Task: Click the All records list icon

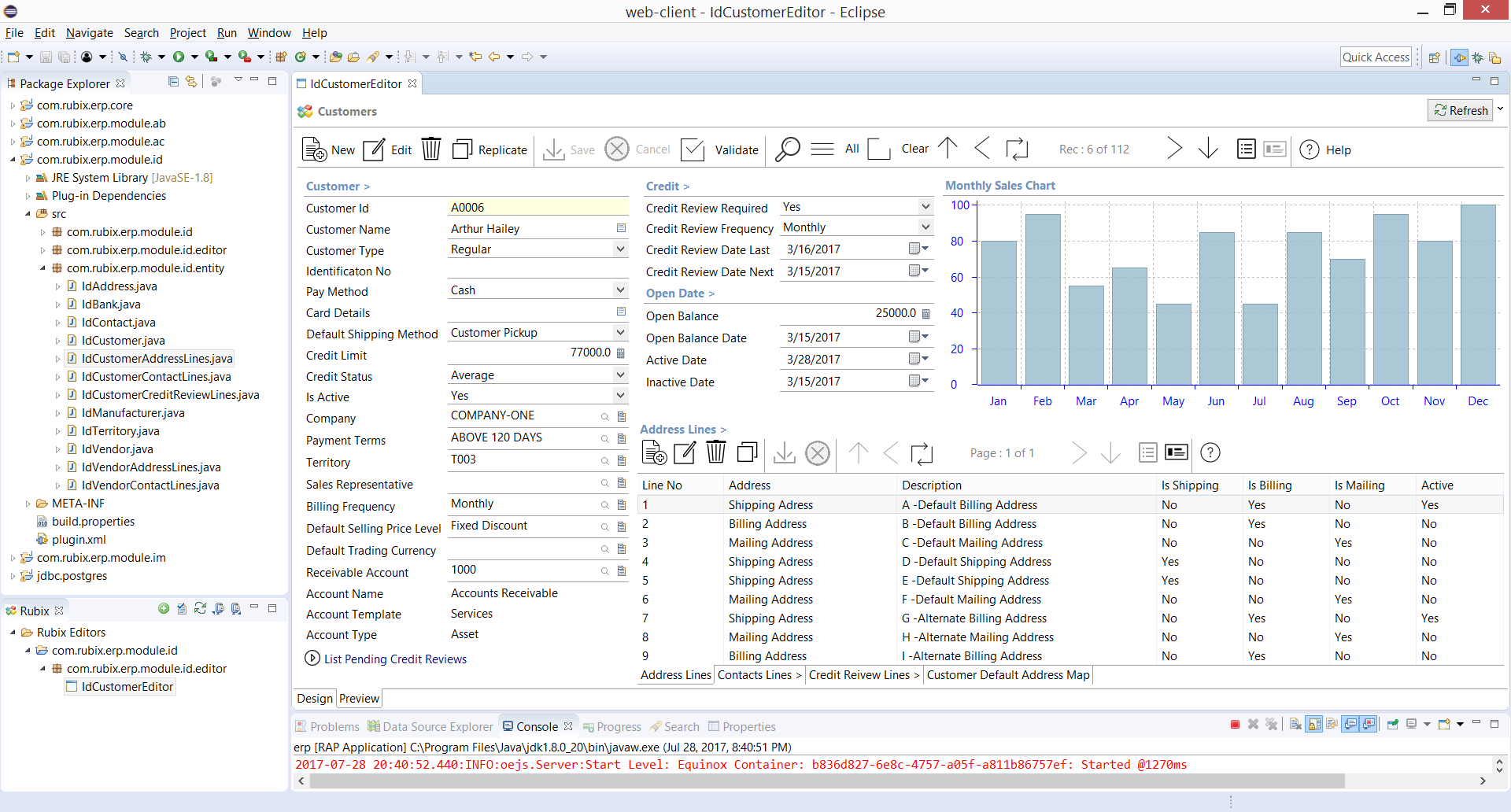Action: point(822,149)
